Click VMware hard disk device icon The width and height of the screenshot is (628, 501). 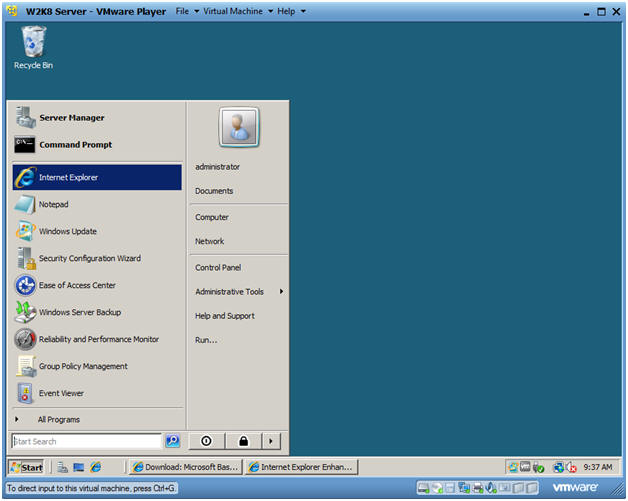pyautogui.click(x=423, y=488)
